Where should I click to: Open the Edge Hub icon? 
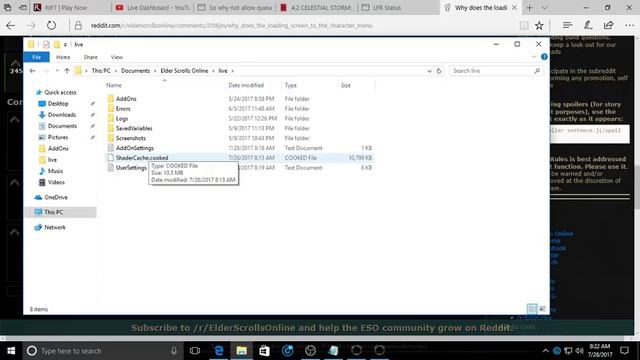567,25
